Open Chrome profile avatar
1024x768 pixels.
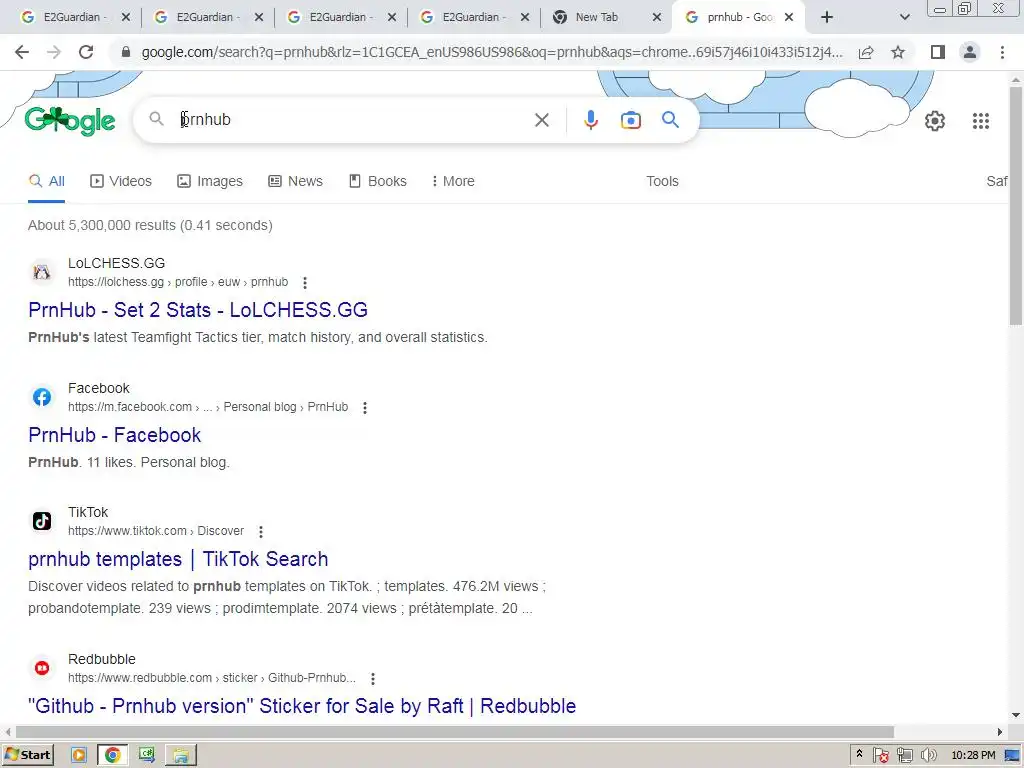point(970,52)
